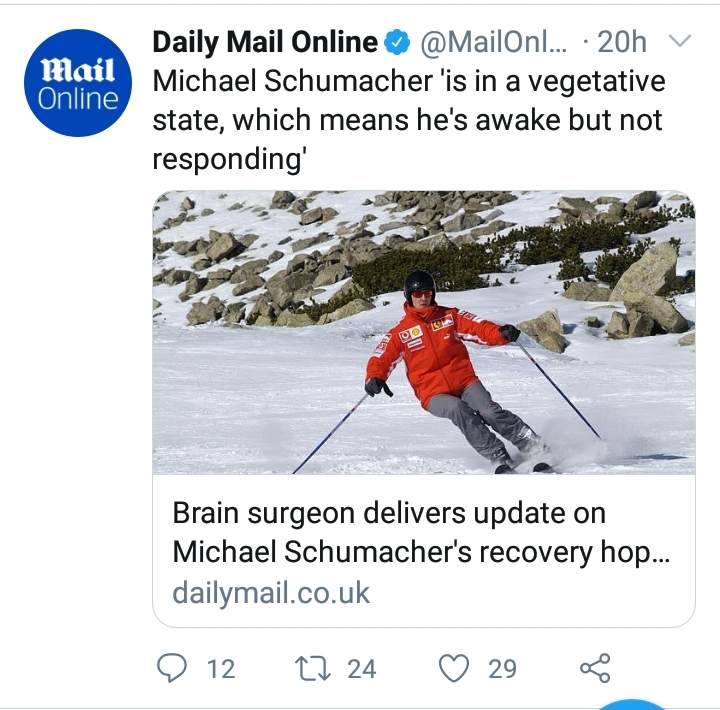
Task: Click the blue verified badge
Action: pyautogui.click(x=397, y=43)
